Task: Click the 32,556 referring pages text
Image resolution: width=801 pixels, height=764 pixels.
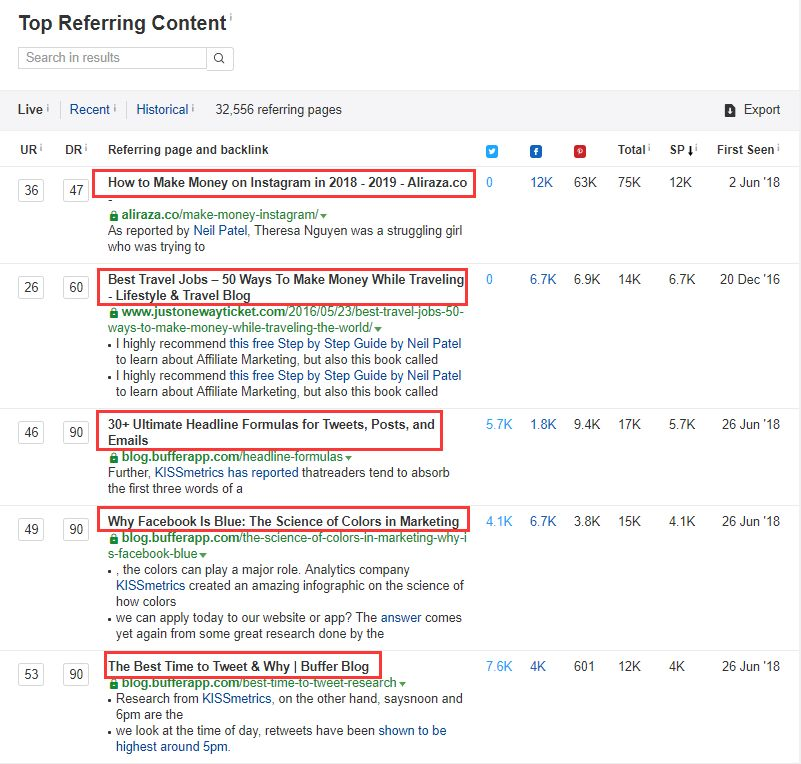Action: click(278, 110)
